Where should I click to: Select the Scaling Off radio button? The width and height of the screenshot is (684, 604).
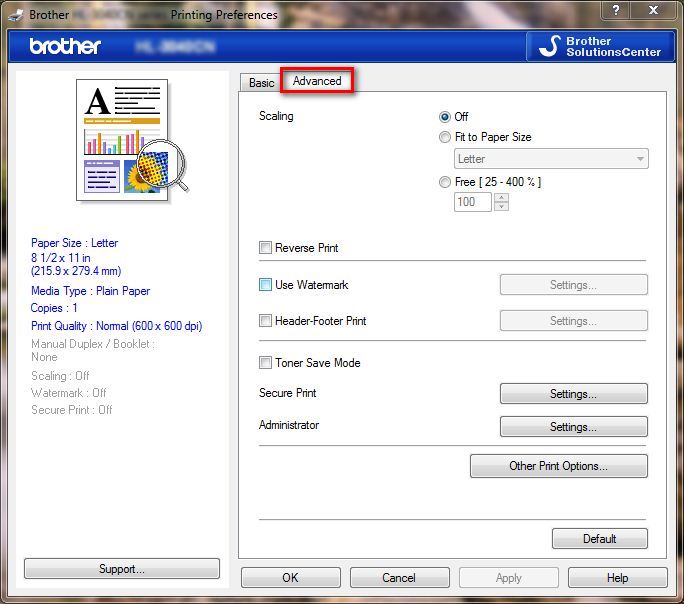coord(446,117)
